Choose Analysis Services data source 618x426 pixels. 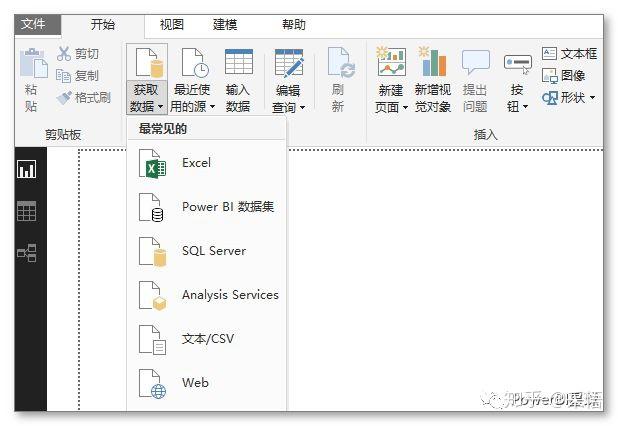[x=207, y=295]
